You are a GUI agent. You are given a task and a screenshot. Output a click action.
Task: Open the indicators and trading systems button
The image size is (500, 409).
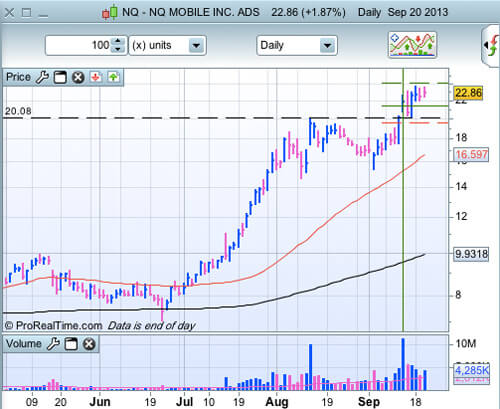pyautogui.click(x=412, y=45)
